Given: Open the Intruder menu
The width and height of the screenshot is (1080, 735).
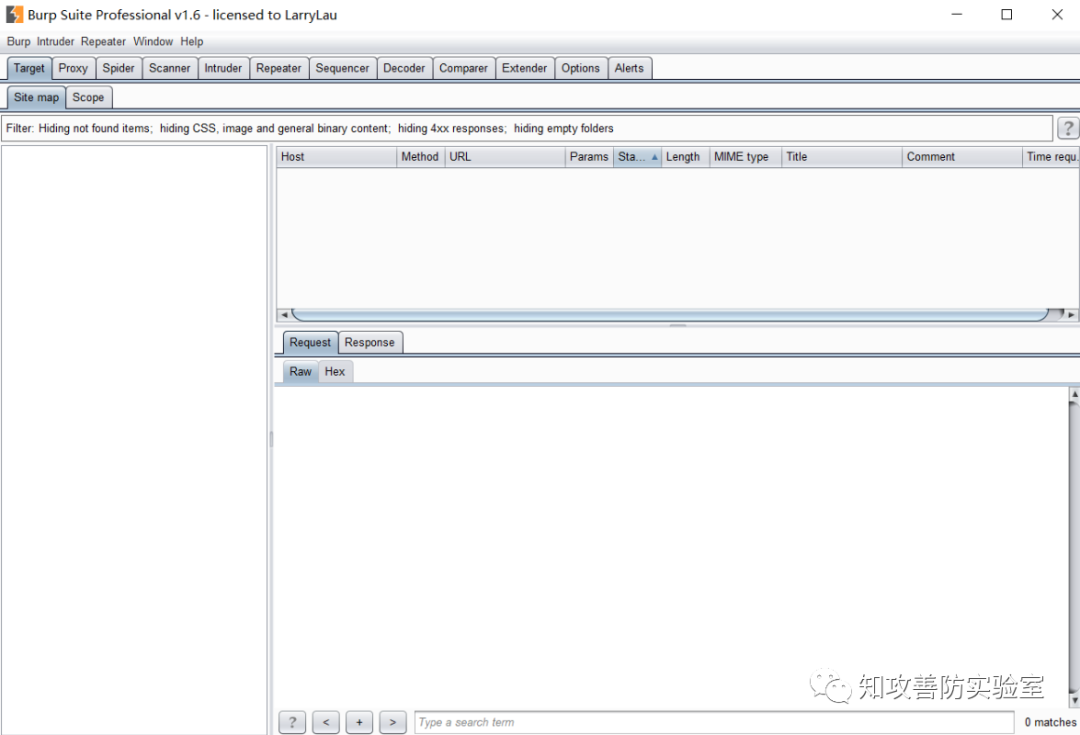Looking at the screenshot, I should click(x=55, y=41).
